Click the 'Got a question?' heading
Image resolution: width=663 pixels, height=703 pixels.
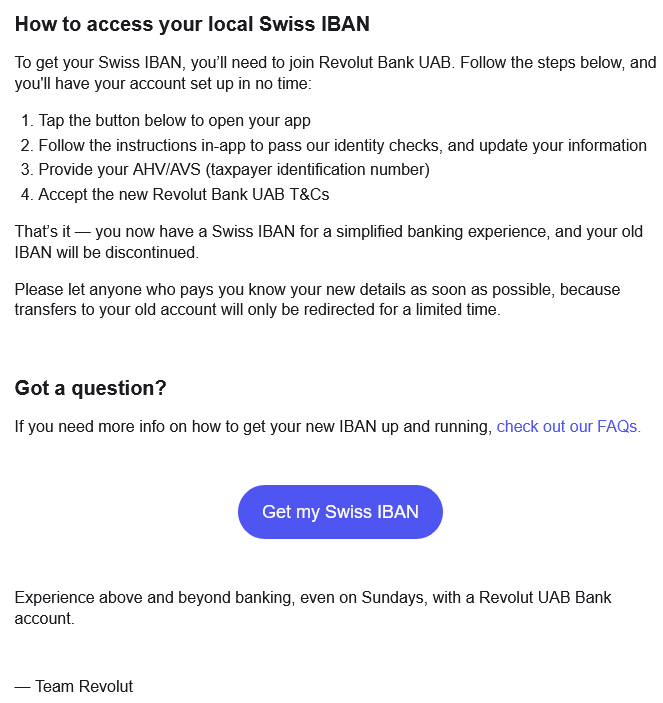91,388
